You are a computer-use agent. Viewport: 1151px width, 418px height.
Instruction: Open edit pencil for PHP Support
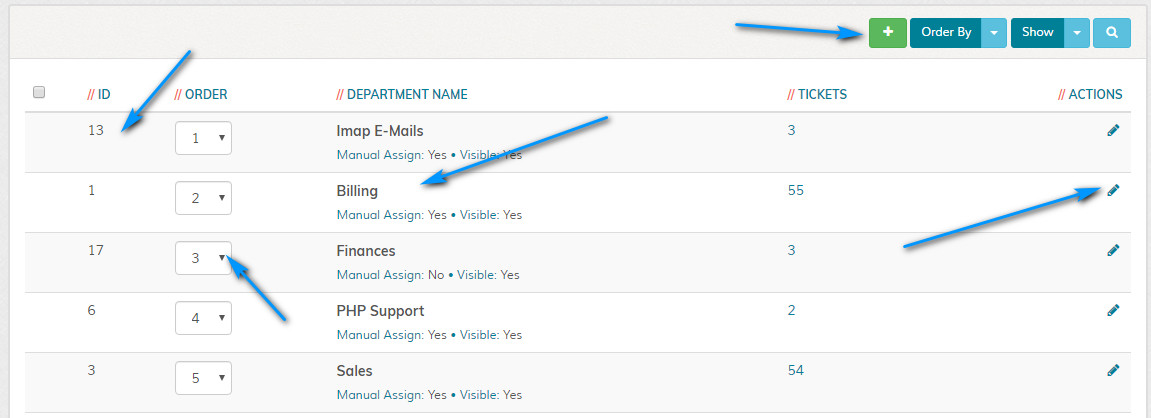[1113, 310]
